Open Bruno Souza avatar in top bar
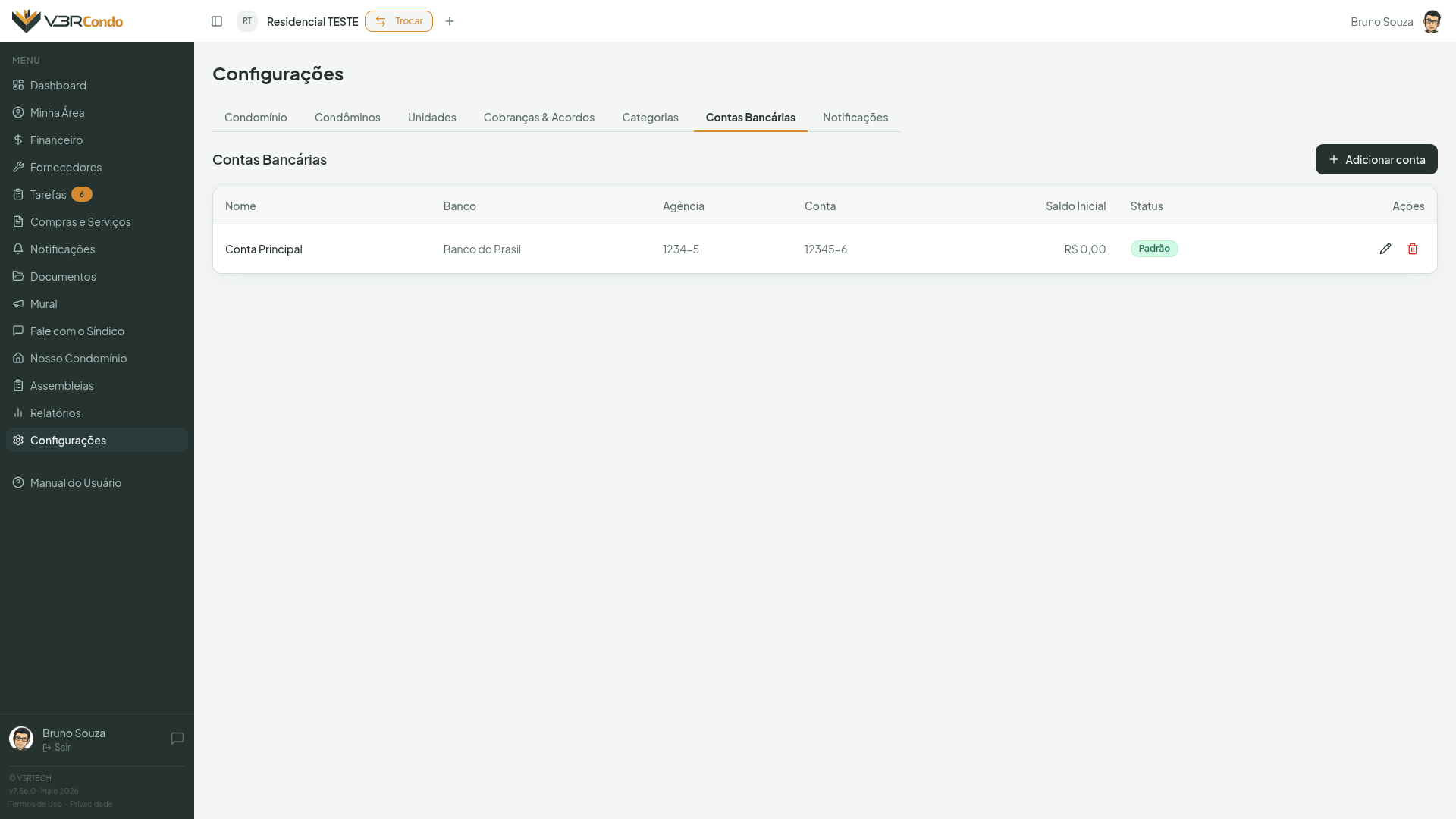The width and height of the screenshot is (1456, 819). pos(1432,21)
